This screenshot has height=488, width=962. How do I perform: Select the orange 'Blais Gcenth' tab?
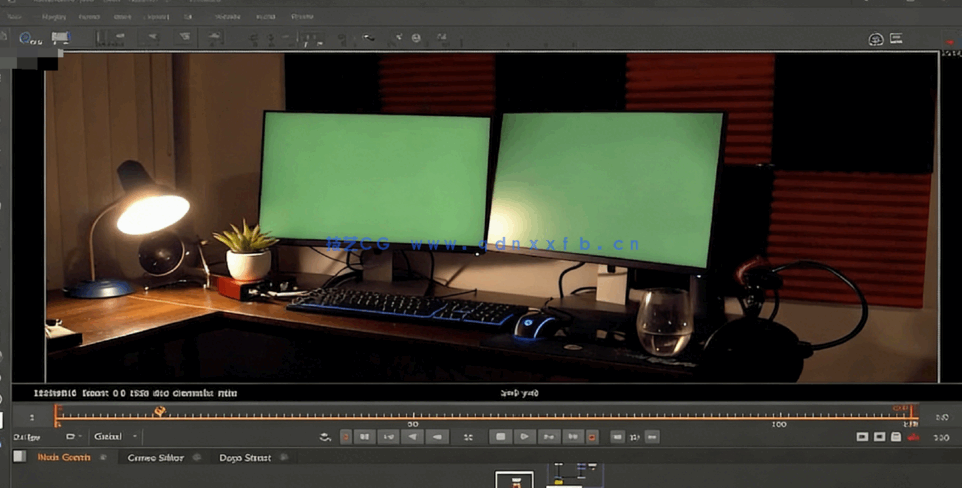(x=63, y=457)
